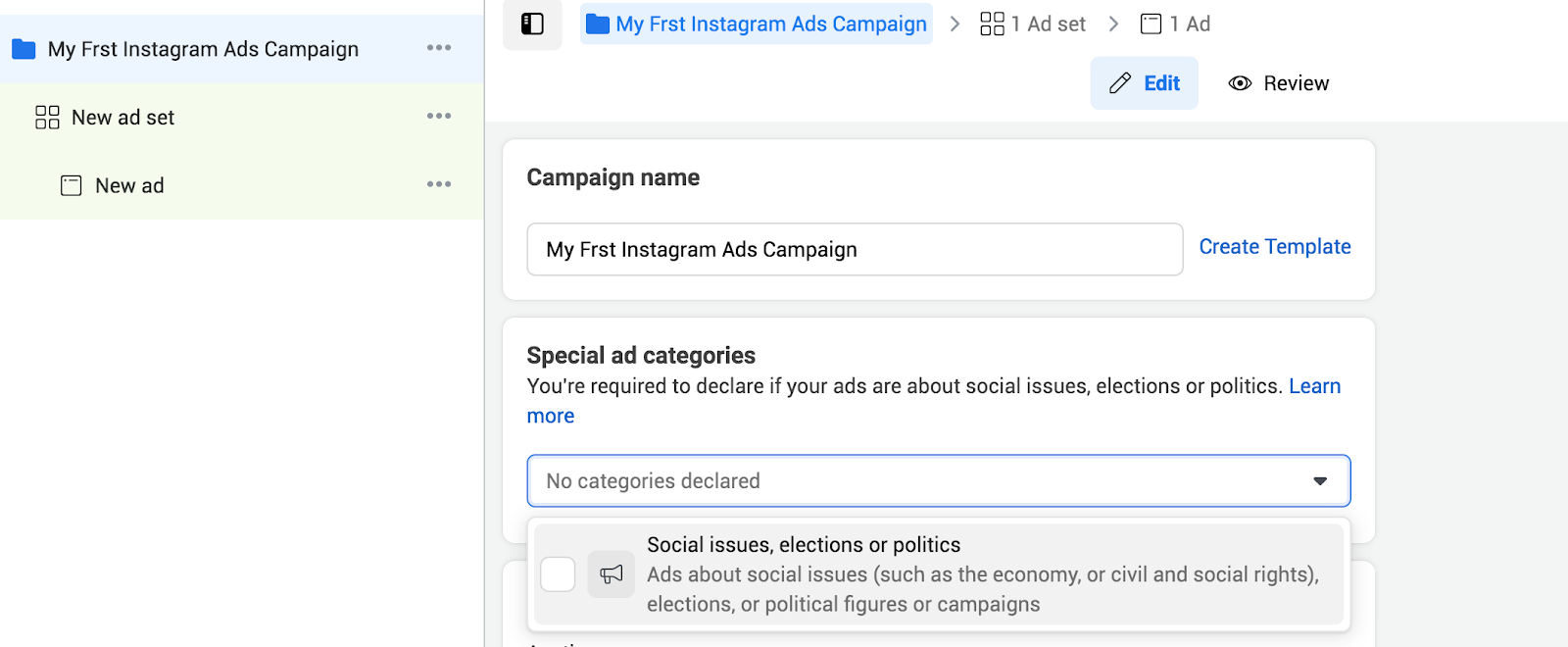
Task: Click the New ad set grid icon
Action: (x=47, y=118)
